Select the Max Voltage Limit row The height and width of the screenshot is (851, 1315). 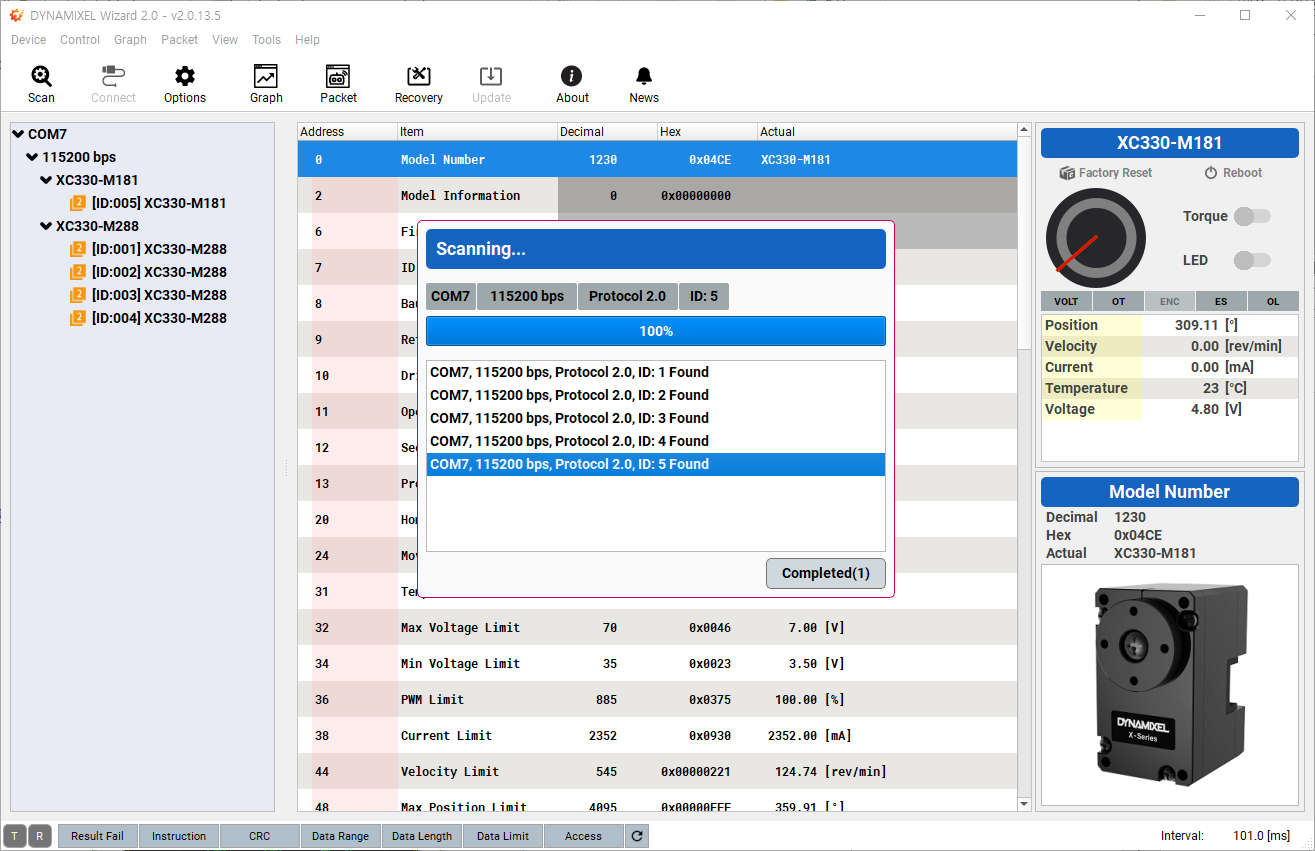tap(657, 628)
